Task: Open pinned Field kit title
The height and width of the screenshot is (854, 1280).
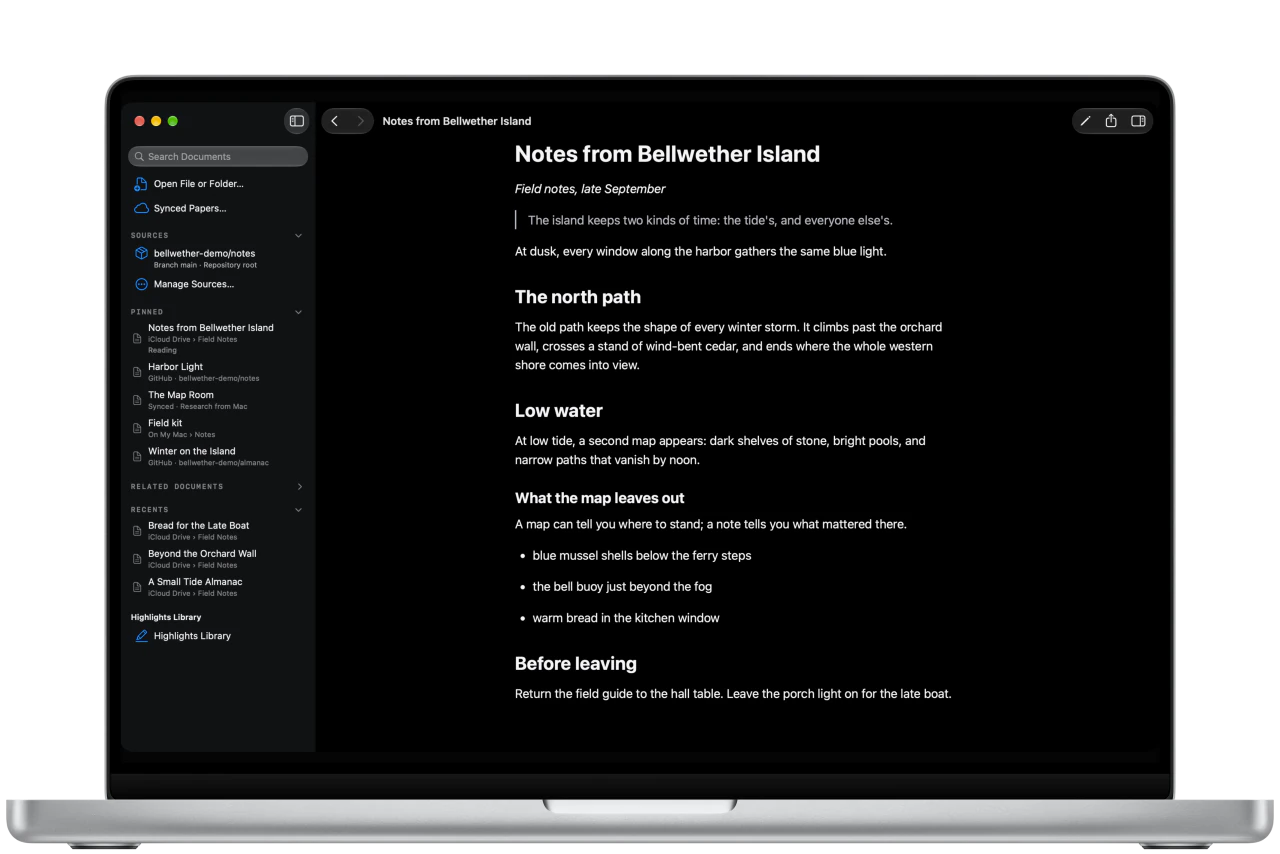Action: [x=165, y=423]
